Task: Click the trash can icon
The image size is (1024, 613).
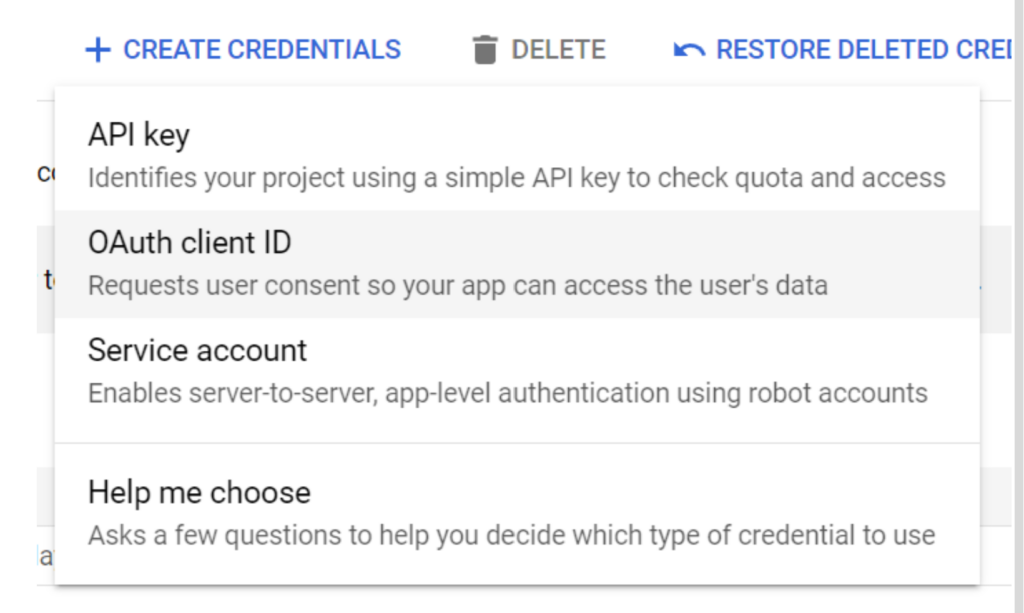Action: click(485, 50)
